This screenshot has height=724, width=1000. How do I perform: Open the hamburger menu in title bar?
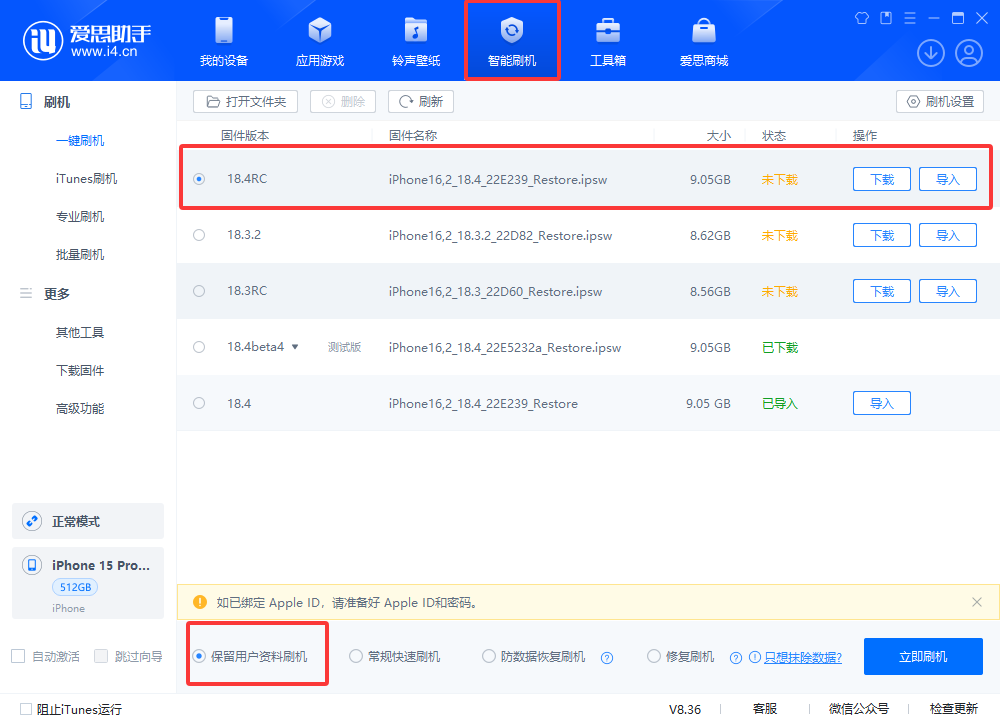908,17
